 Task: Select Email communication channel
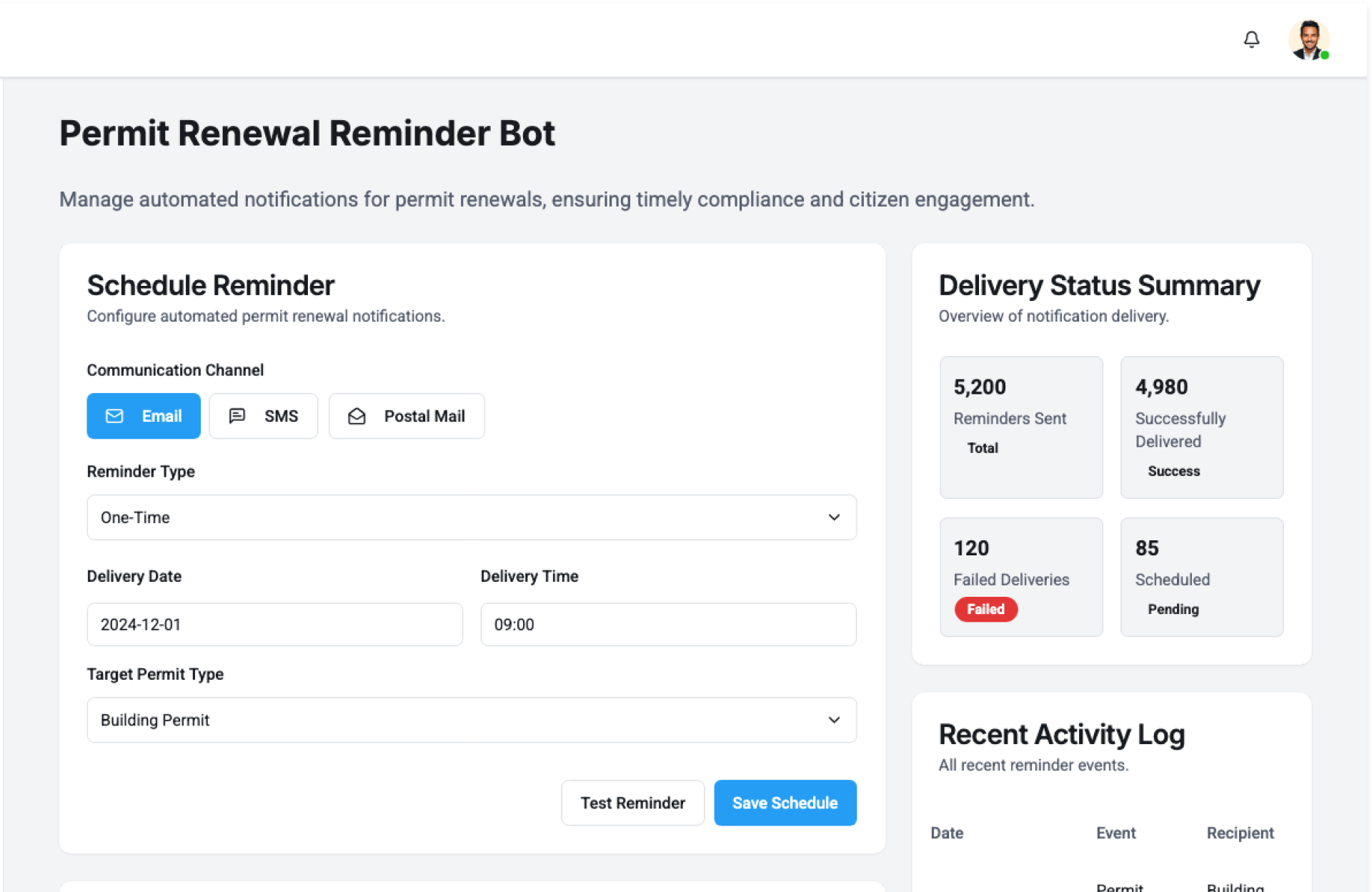(144, 416)
